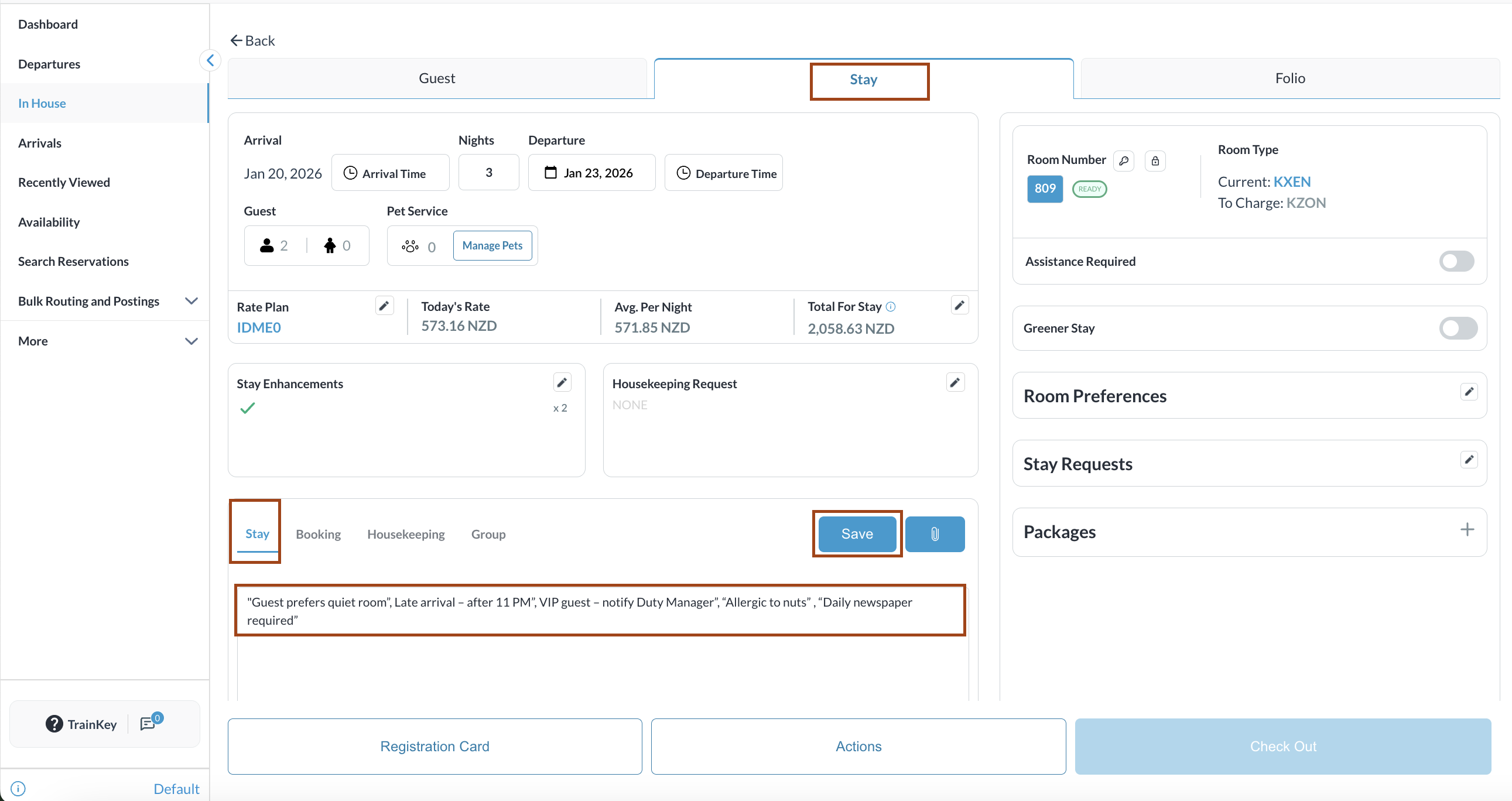The image size is (1512, 801).
Task: Enable the Assistance Required toggle
Action: (x=1456, y=261)
